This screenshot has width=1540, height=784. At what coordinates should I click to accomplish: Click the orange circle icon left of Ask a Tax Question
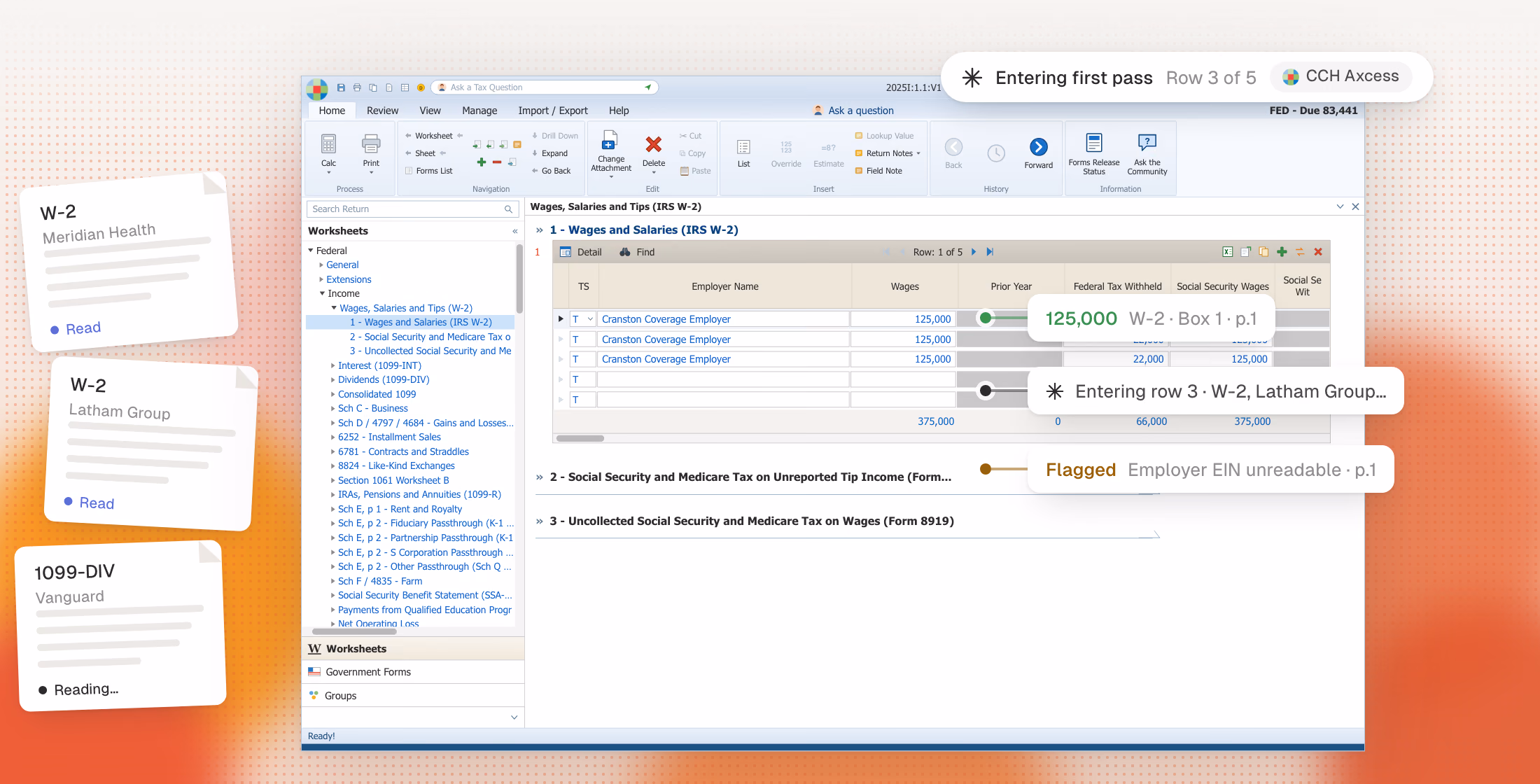[421, 87]
